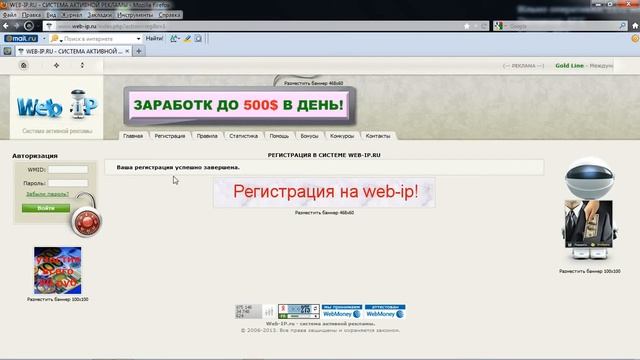Open a new tab with plus button
Screen dimensions: 640x360
tap(139, 51)
